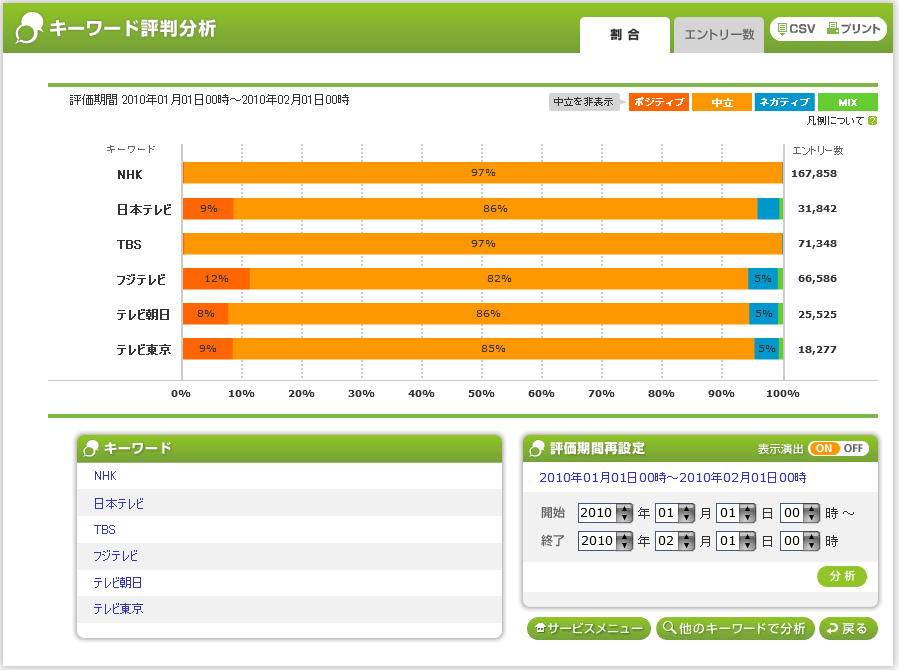Go back with the 戻る button
The image size is (899, 670).
point(847,629)
